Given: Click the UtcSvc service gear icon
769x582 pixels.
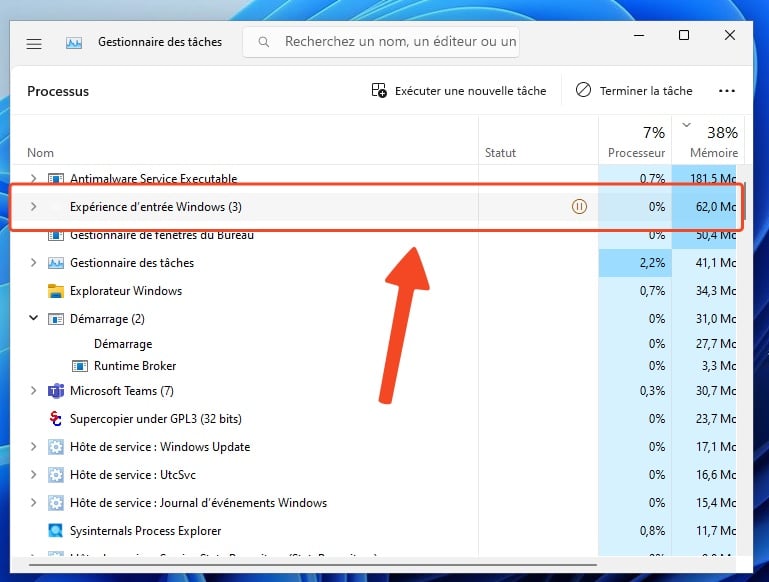Looking at the screenshot, I should (x=55, y=475).
